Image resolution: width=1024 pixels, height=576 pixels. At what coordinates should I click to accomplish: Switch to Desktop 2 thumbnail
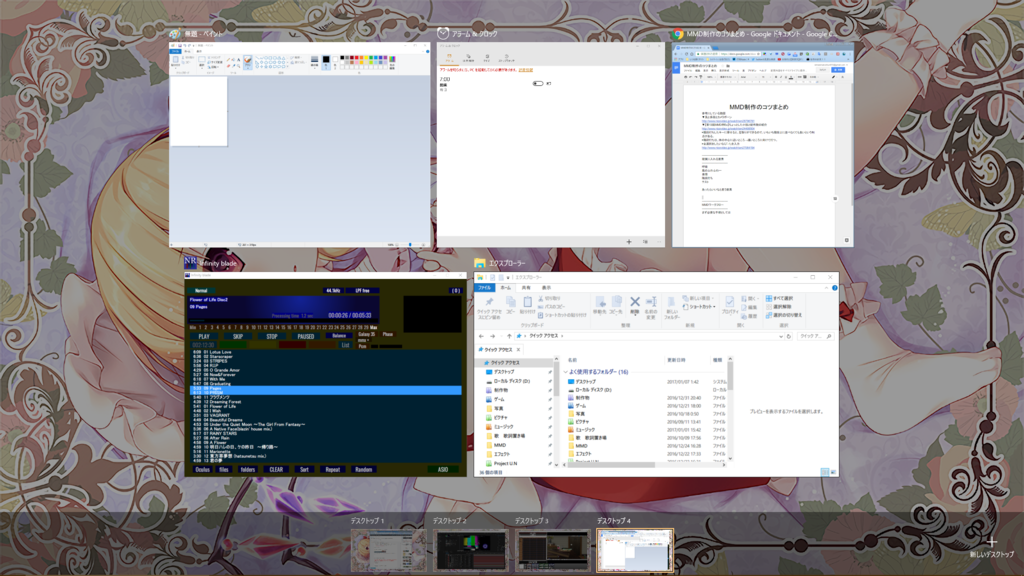point(470,551)
